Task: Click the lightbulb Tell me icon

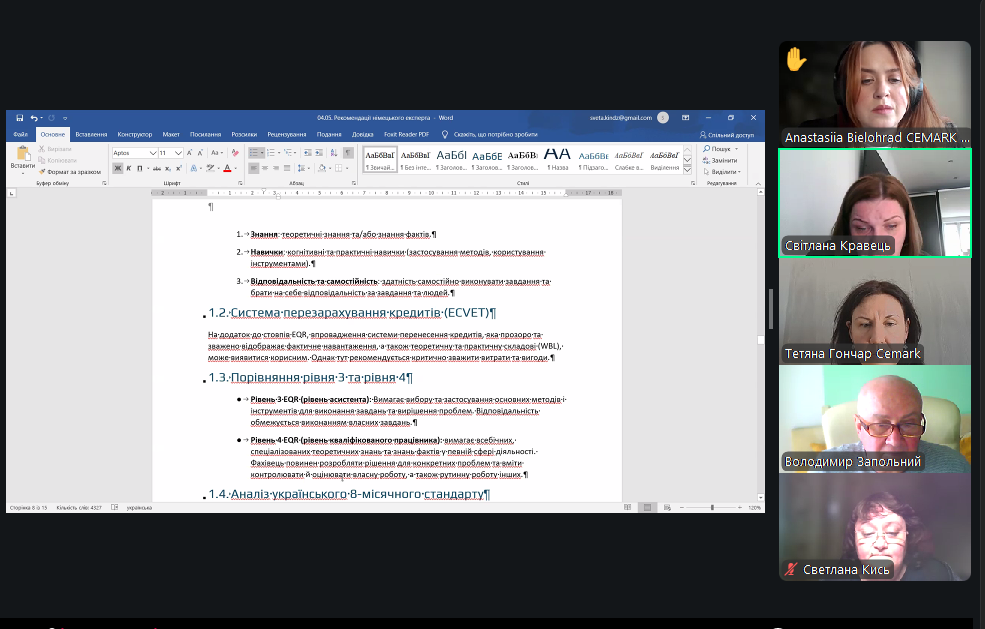Action: (445, 134)
